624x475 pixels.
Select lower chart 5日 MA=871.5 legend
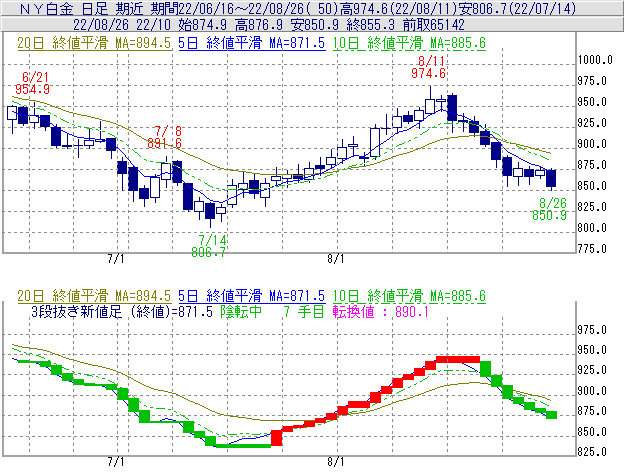[x=251, y=296]
